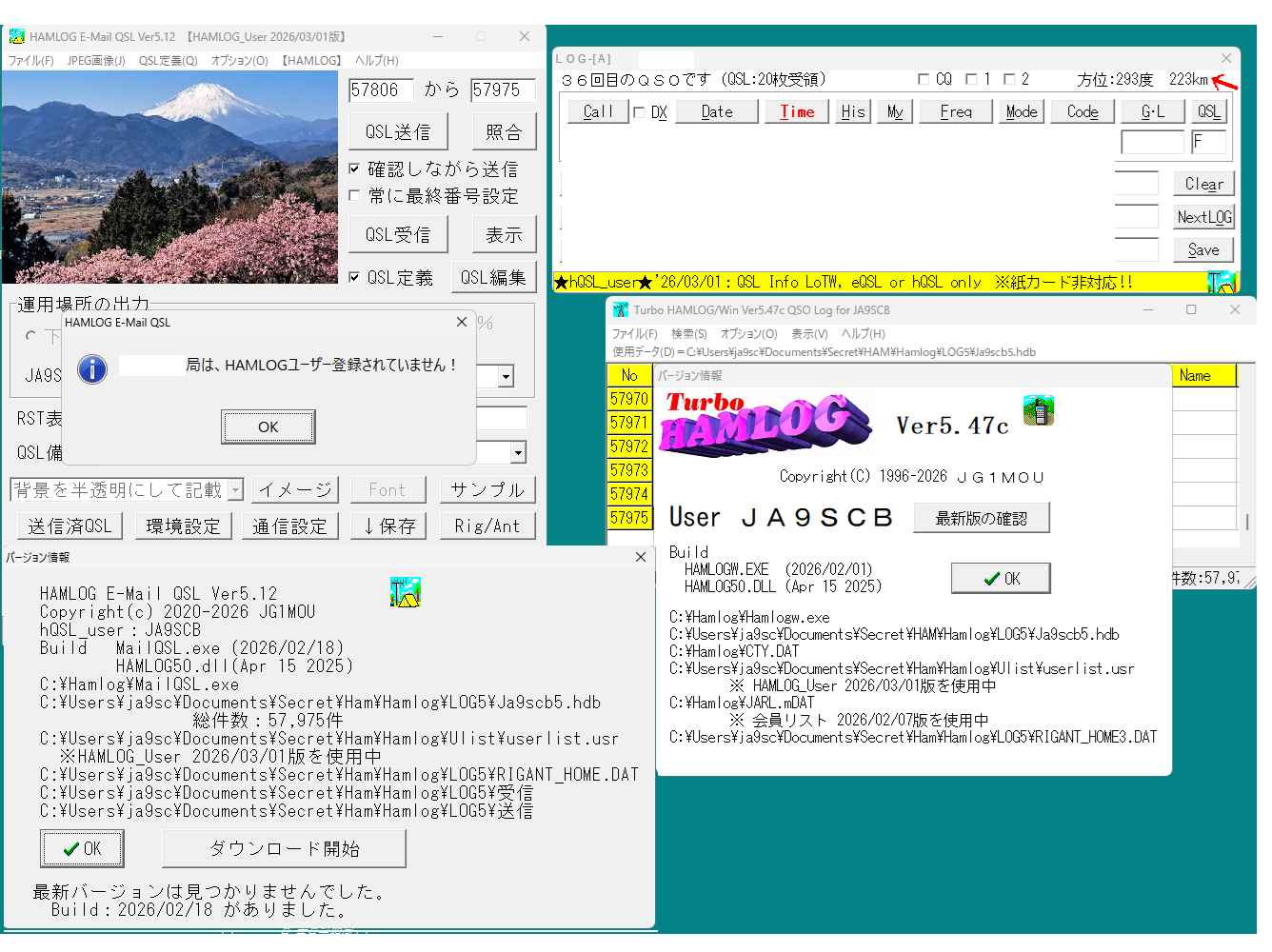1272x952 pixels.
Task: Click the handheld radio icon beside Ver5.47c
Action: click(x=1038, y=410)
